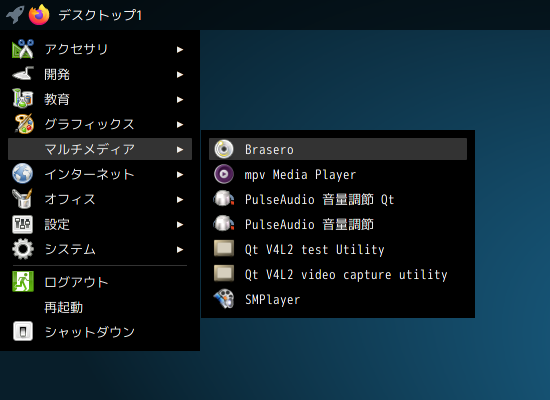Viewport: 550px width, 400px height.
Task: Expand the 設定 submenu arrow
Action: pyautogui.click(x=180, y=225)
